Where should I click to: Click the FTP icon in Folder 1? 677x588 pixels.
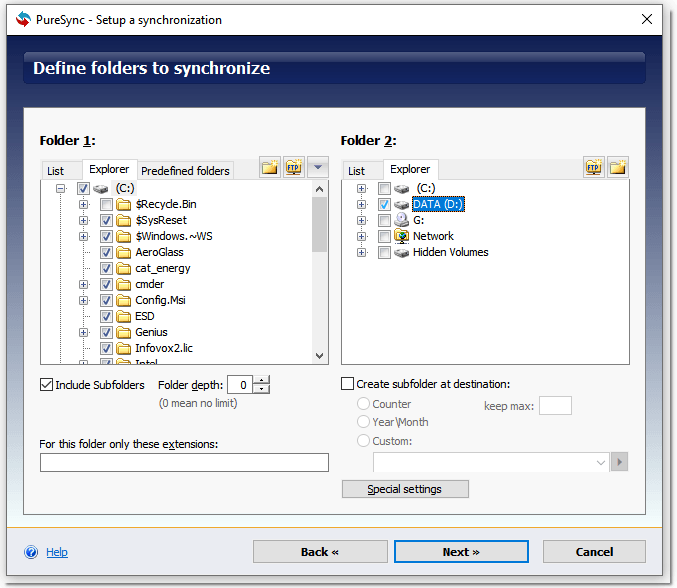tap(294, 167)
